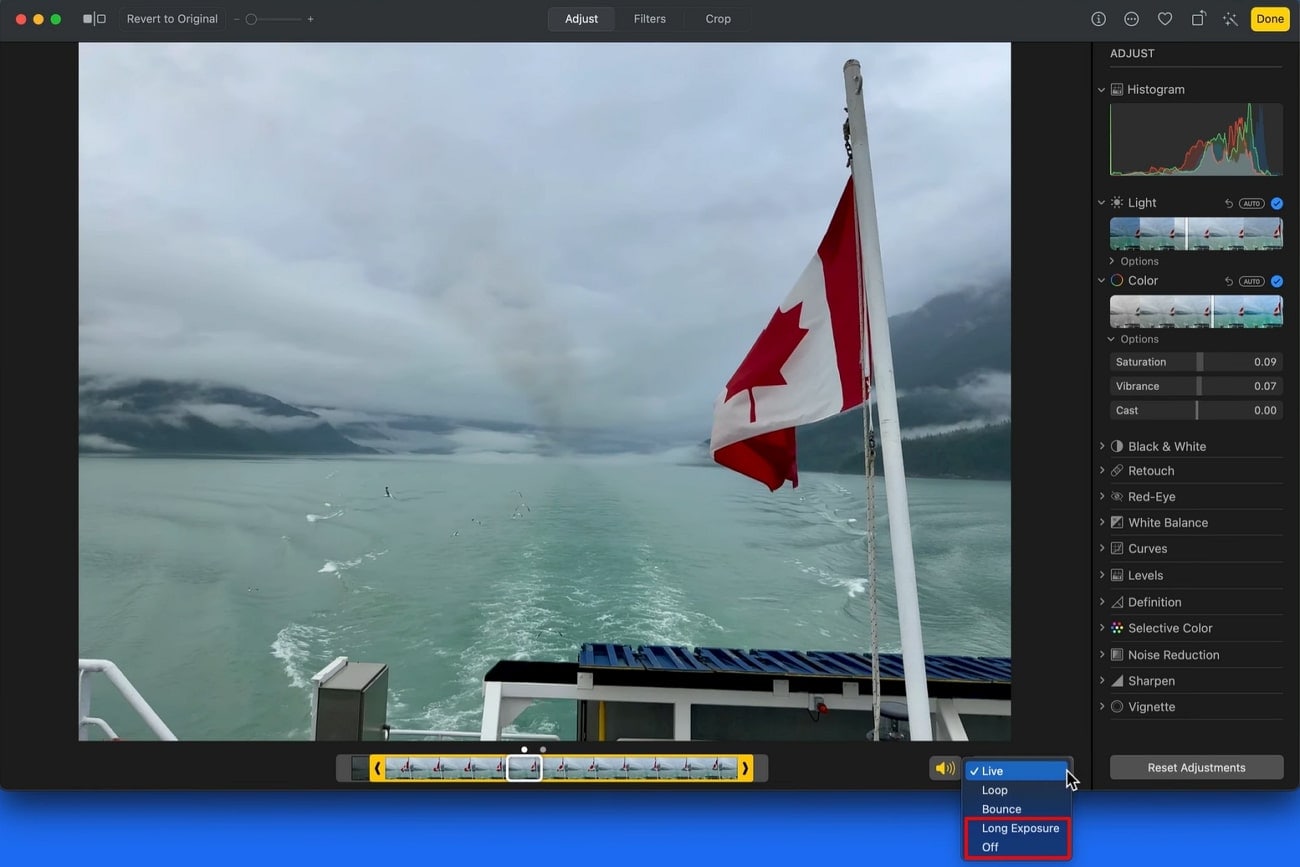Click the Rotate icon in toolbar
Screen dimensions: 1300x867
(x=1198, y=19)
